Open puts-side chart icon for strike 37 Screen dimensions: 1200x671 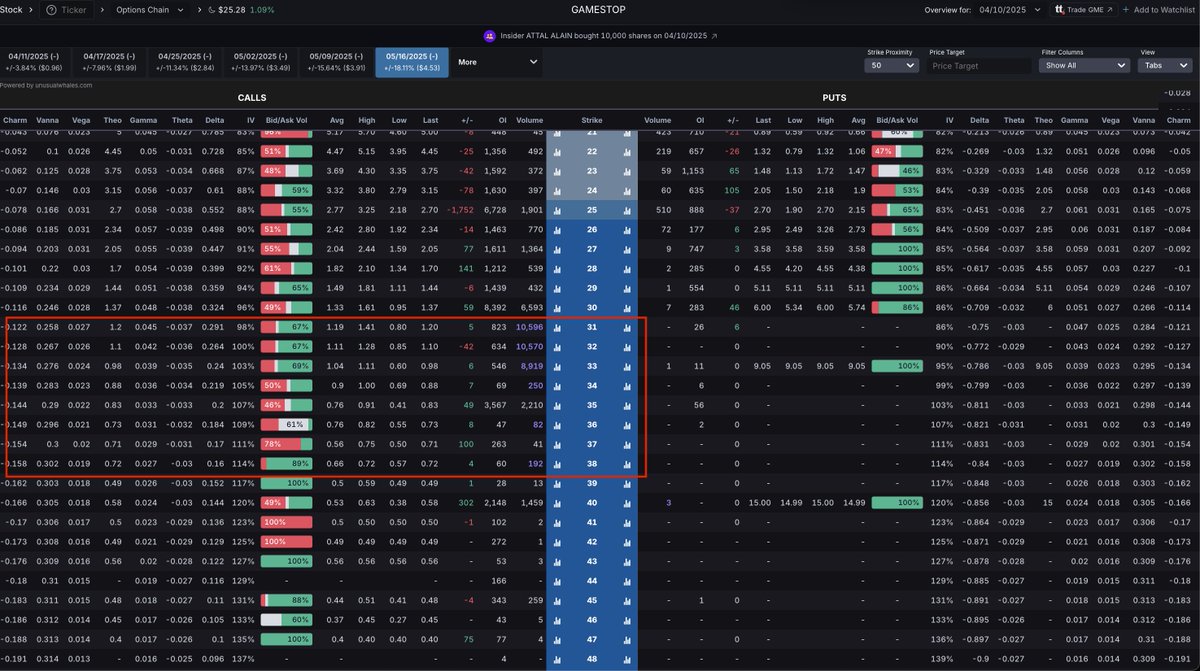click(627, 444)
